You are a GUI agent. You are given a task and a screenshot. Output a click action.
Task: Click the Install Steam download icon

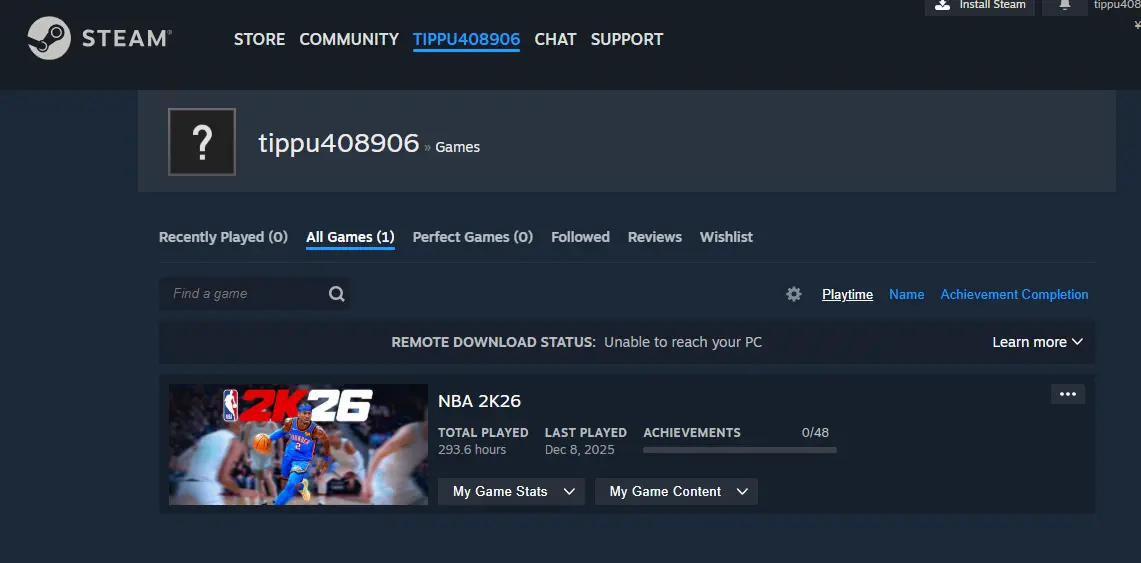(942, 5)
